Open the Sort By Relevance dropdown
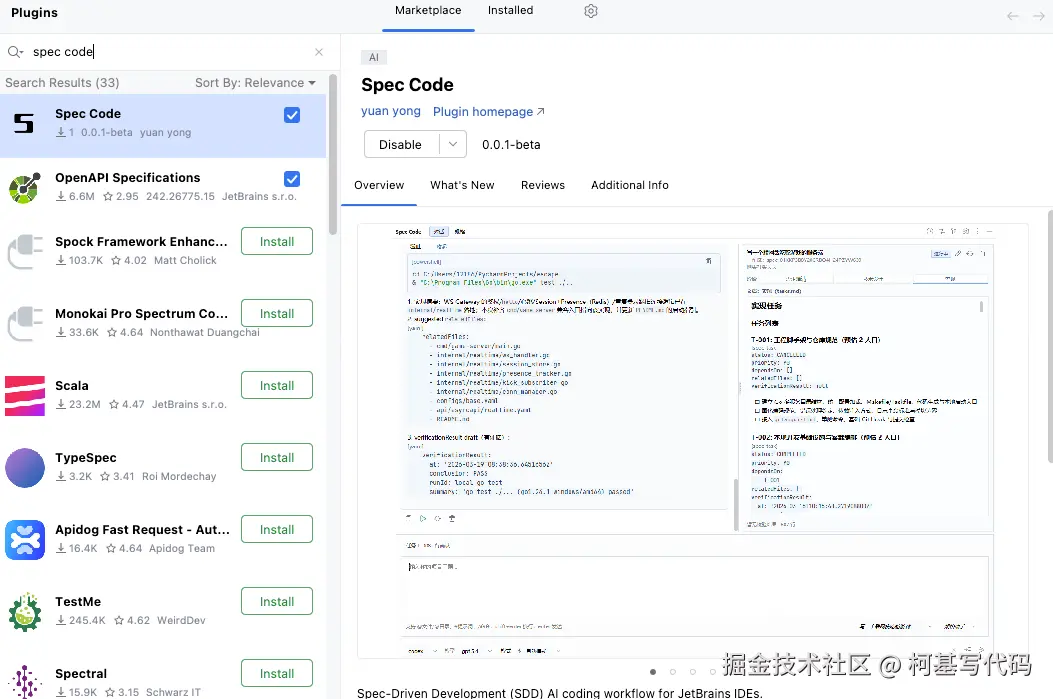 [255, 83]
